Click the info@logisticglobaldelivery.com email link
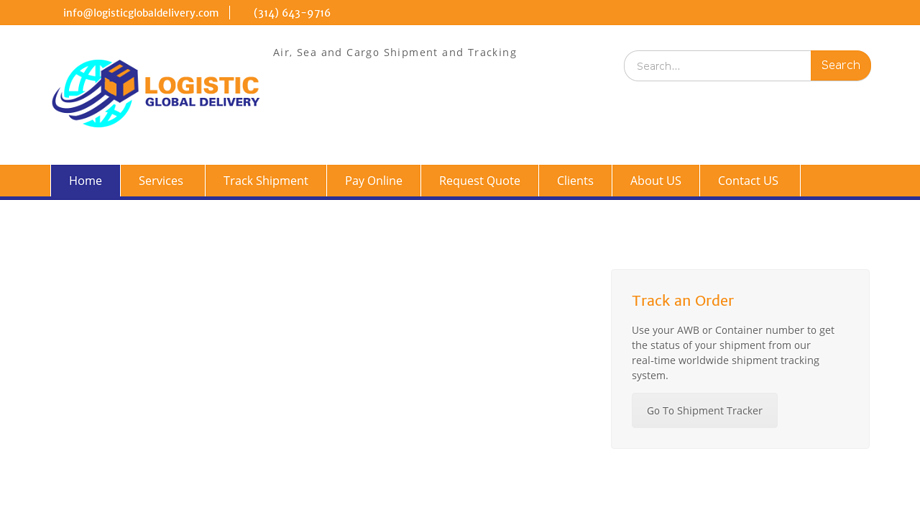The height and width of the screenshot is (518, 920). click(141, 13)
